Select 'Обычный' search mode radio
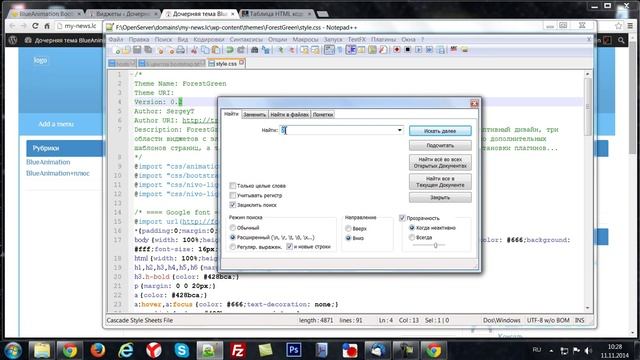 [x=233, y=228]
